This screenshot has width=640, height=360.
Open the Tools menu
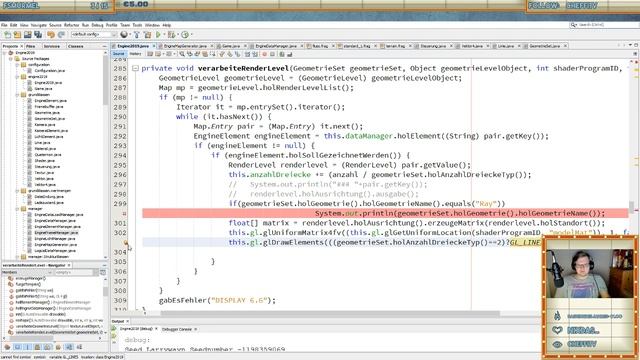137,25
